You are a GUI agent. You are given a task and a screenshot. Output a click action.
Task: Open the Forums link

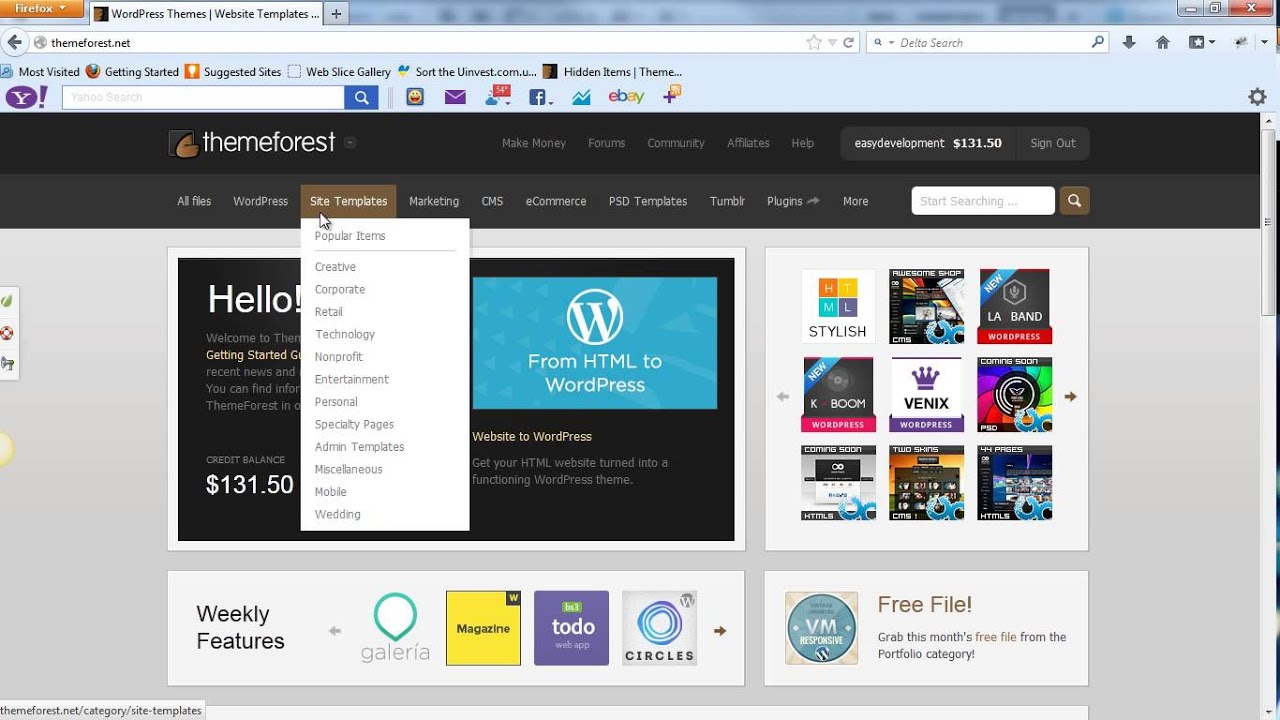click(x=606, y=143)
